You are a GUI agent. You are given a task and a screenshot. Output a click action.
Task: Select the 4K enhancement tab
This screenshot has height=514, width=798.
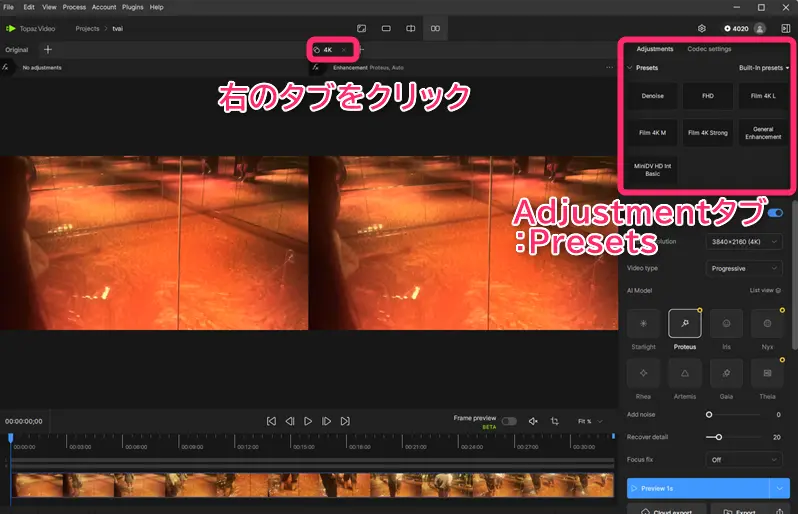[x=328, y=50]
